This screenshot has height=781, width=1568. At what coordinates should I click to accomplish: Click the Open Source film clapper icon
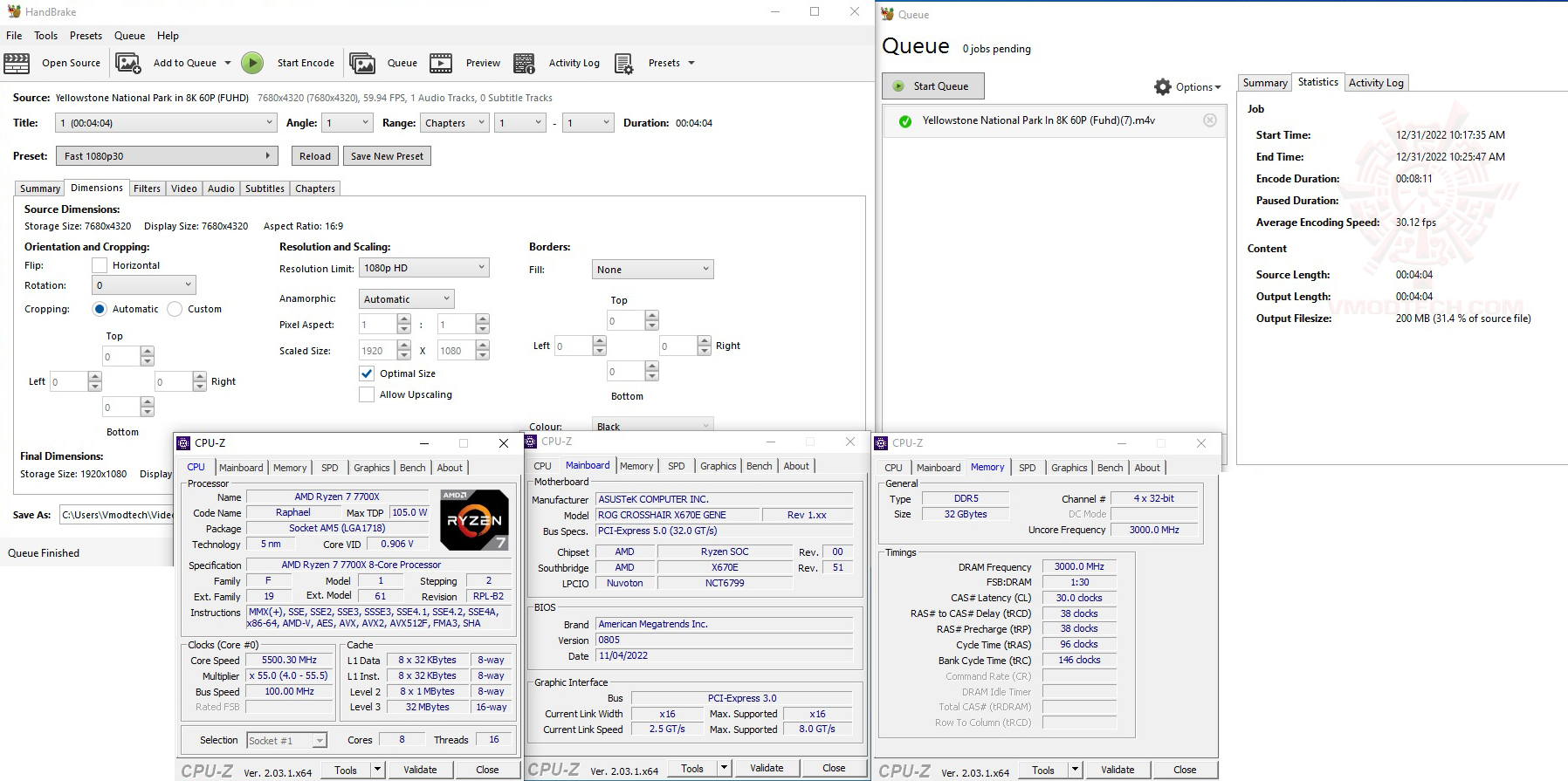17,63
